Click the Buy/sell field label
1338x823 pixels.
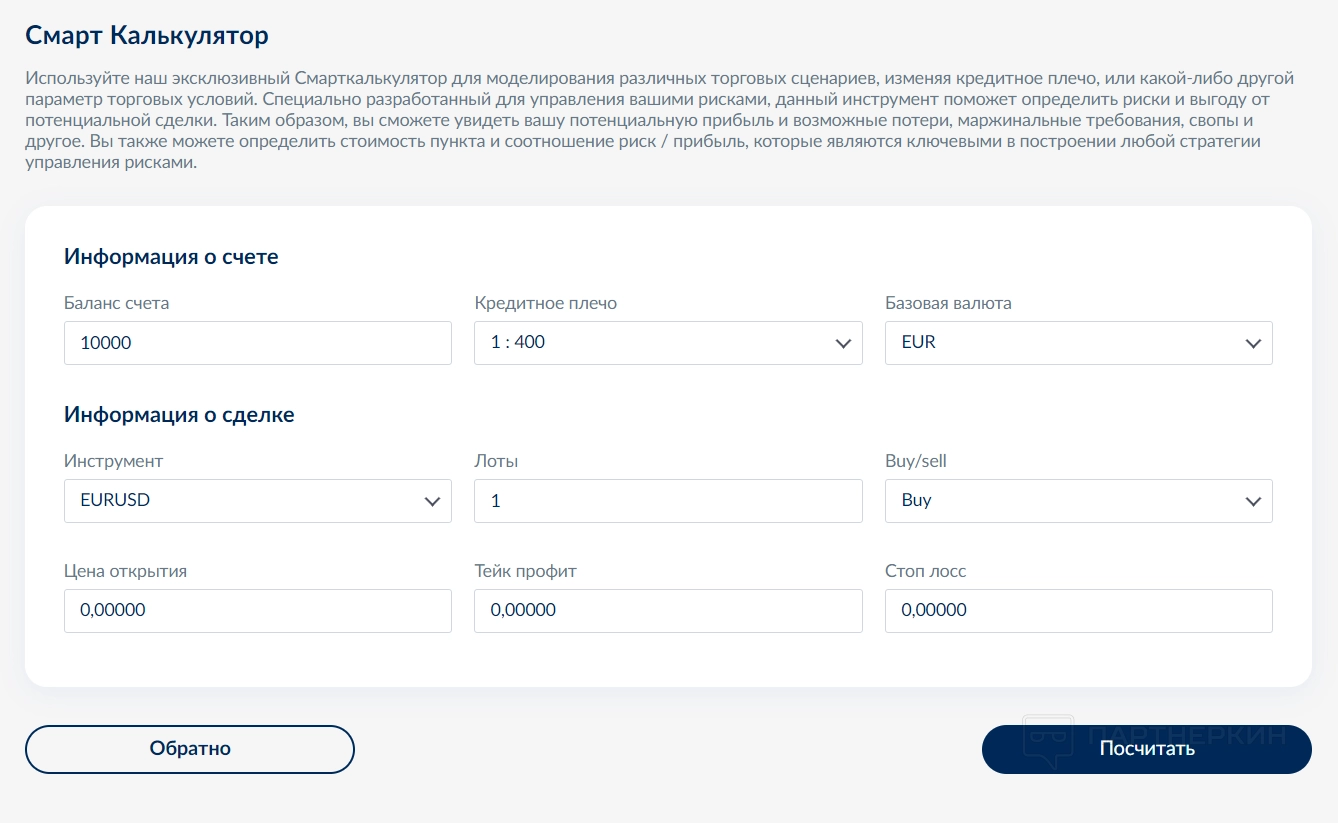coord(916,461)
